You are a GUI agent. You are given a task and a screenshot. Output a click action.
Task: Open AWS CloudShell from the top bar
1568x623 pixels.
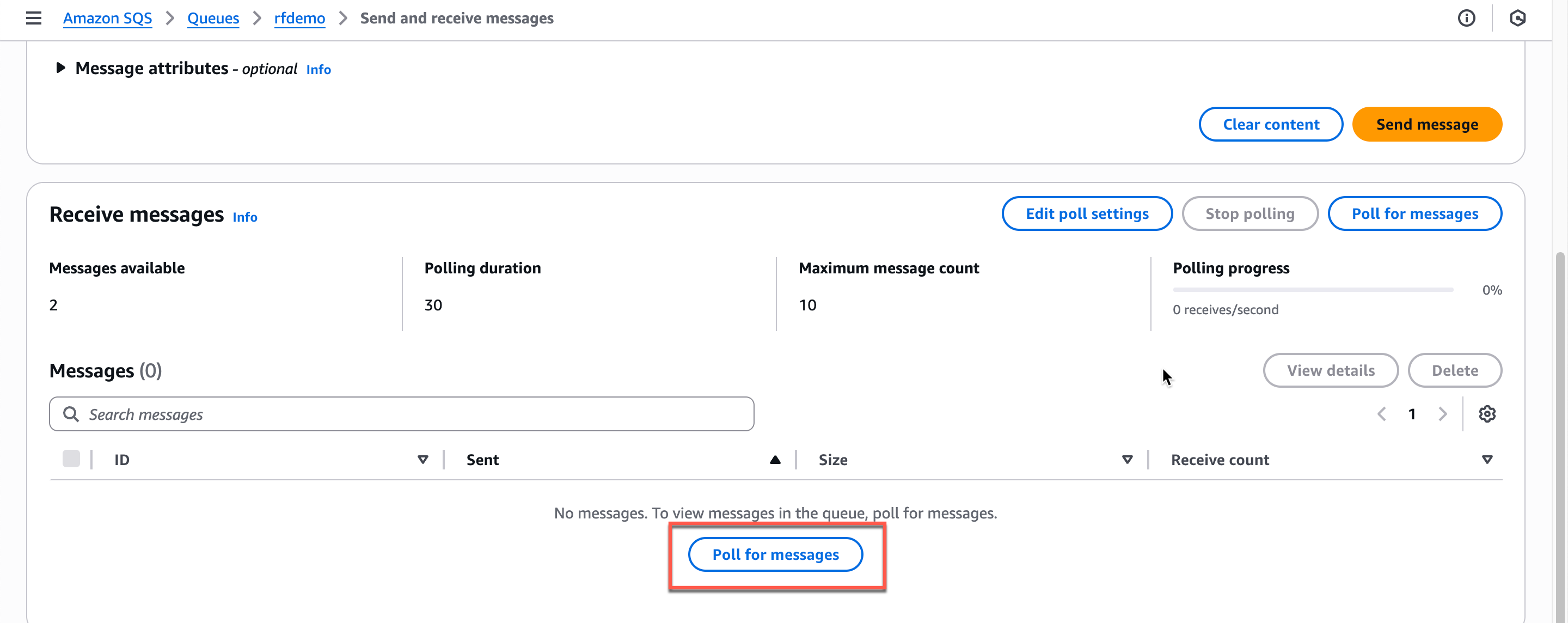click(x=1517, y=19)
